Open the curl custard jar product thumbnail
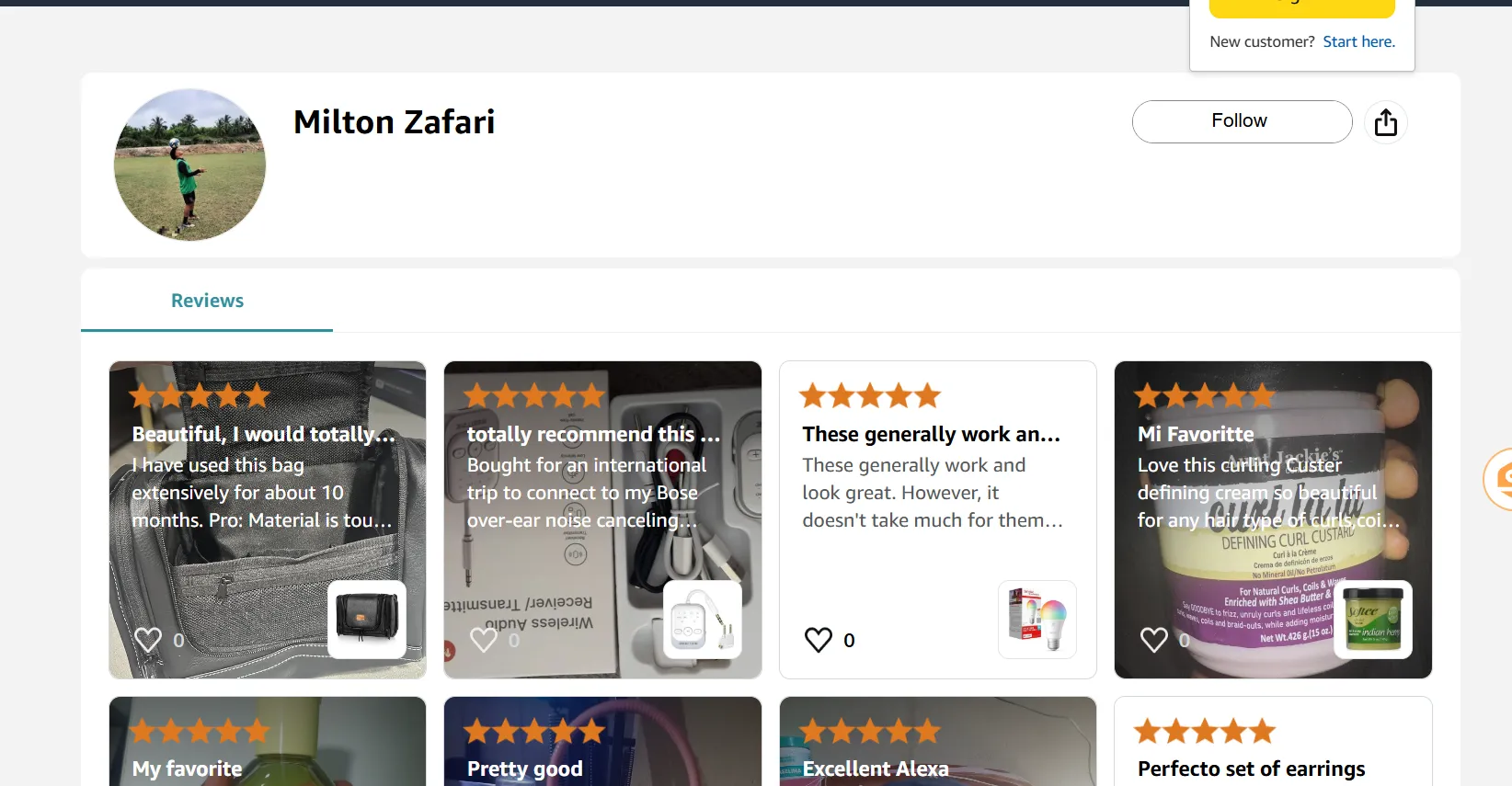The image size is (1512, 786). tap(1373, 619)
